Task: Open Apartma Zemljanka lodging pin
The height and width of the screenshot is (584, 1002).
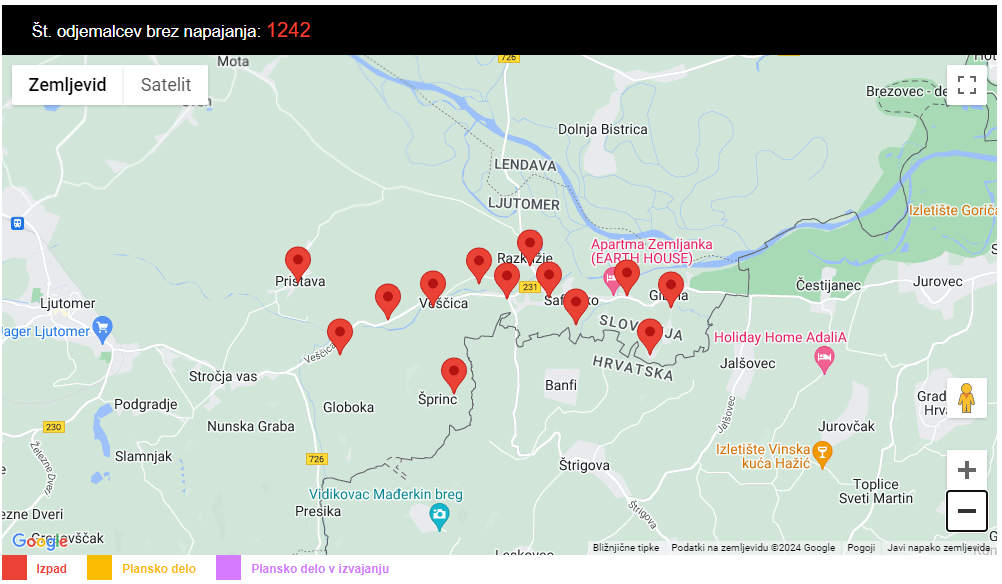Action: 611,280
